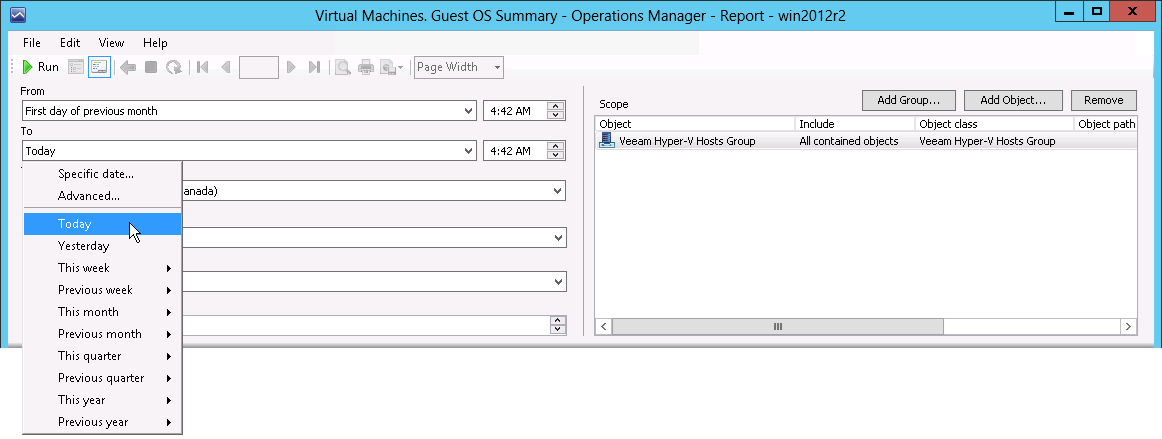Open the third parameter dropdown arrow
This screenshot has height=439, width=1162.
pyautogui.click(x=557, y=282)
